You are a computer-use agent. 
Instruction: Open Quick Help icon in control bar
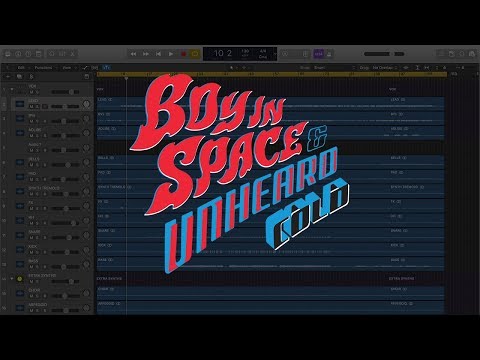pos(28,54)
